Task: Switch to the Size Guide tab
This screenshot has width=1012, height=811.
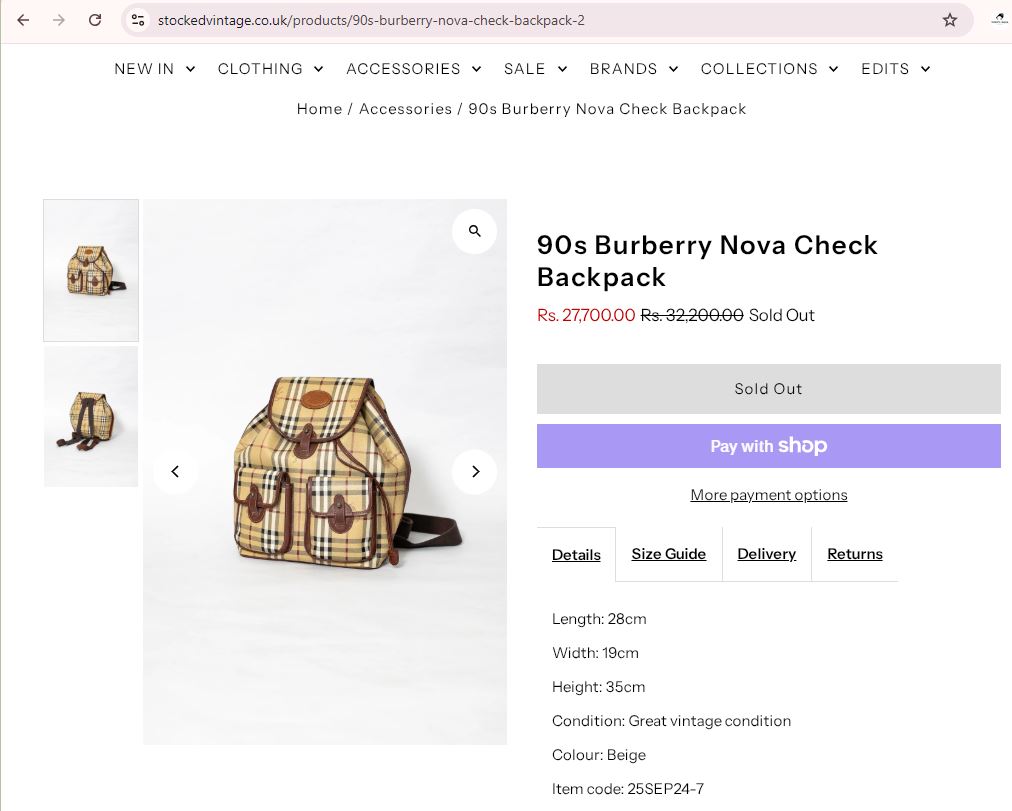Action: pos(668,553)
